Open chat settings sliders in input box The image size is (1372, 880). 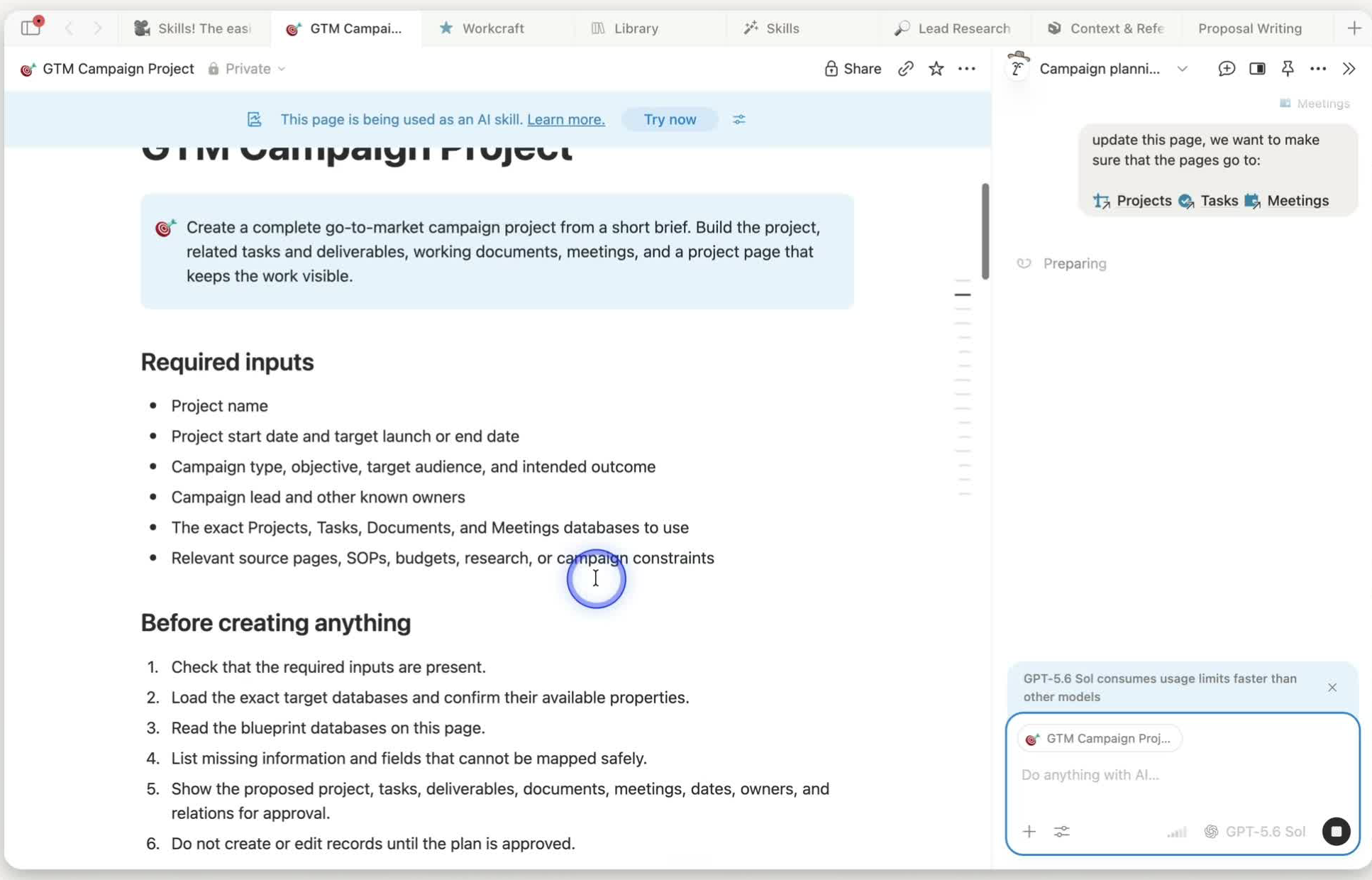(1061, 831)
